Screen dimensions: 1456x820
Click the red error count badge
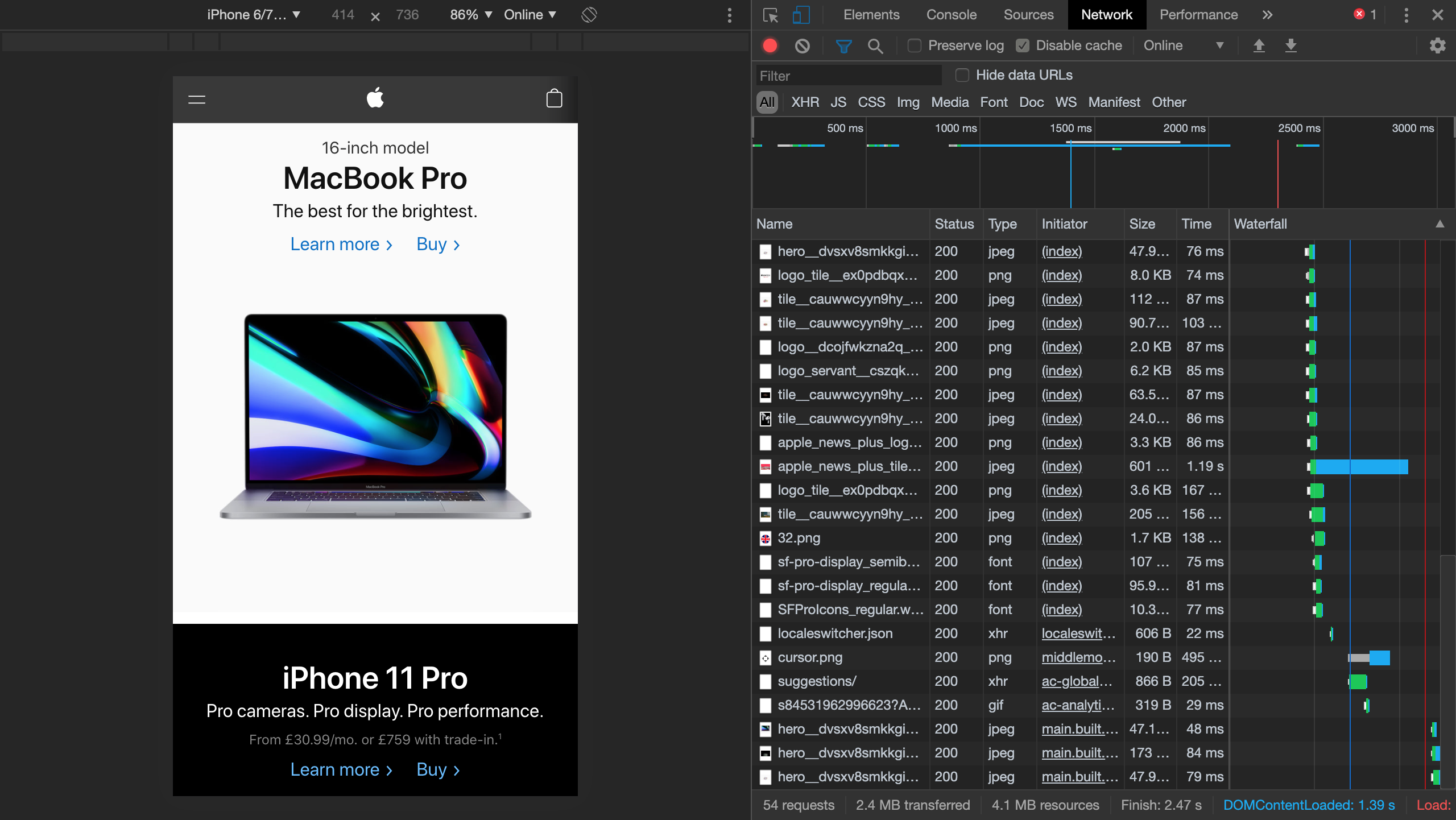tap(1365, 15)
